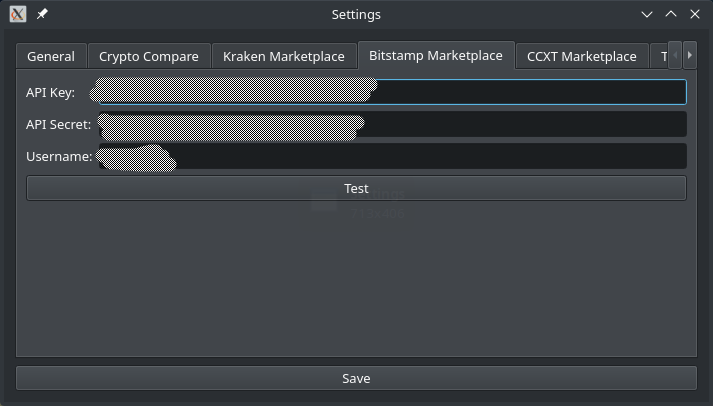Viewport: 713px width, 406px height.
Task: Click into the API Secret field
Action: 393,124
